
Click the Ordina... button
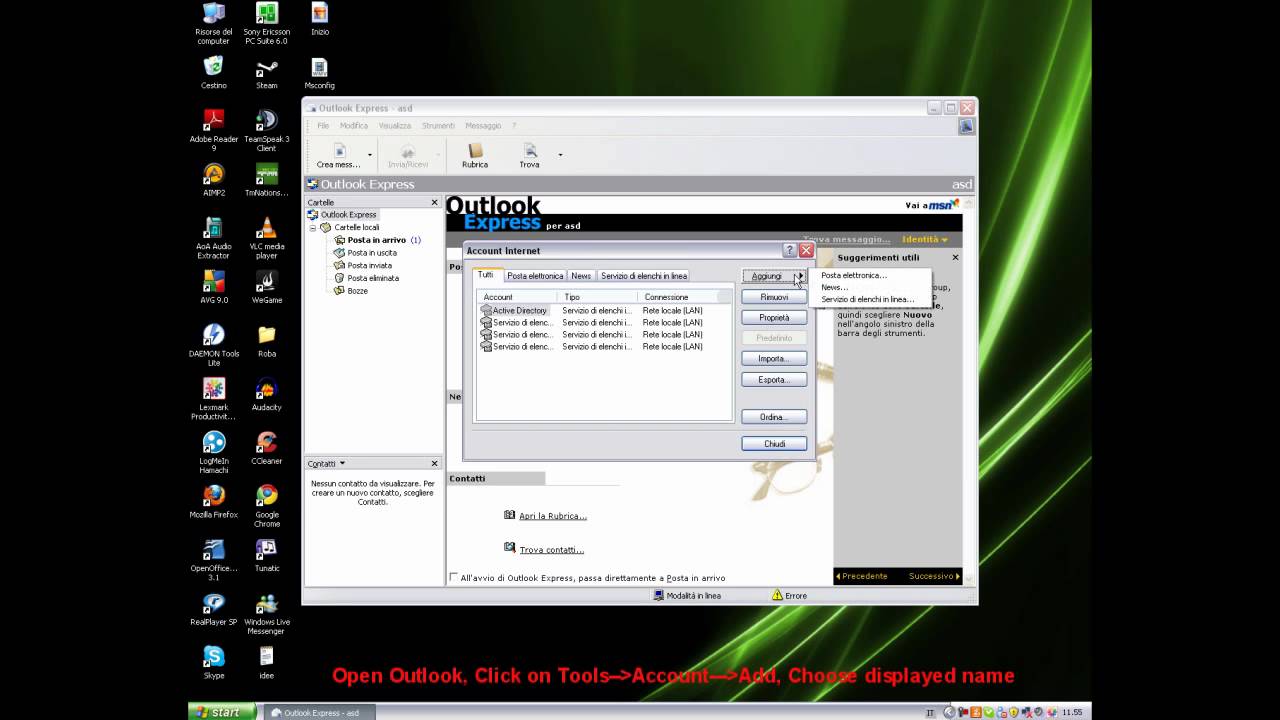tap(774, 417)
